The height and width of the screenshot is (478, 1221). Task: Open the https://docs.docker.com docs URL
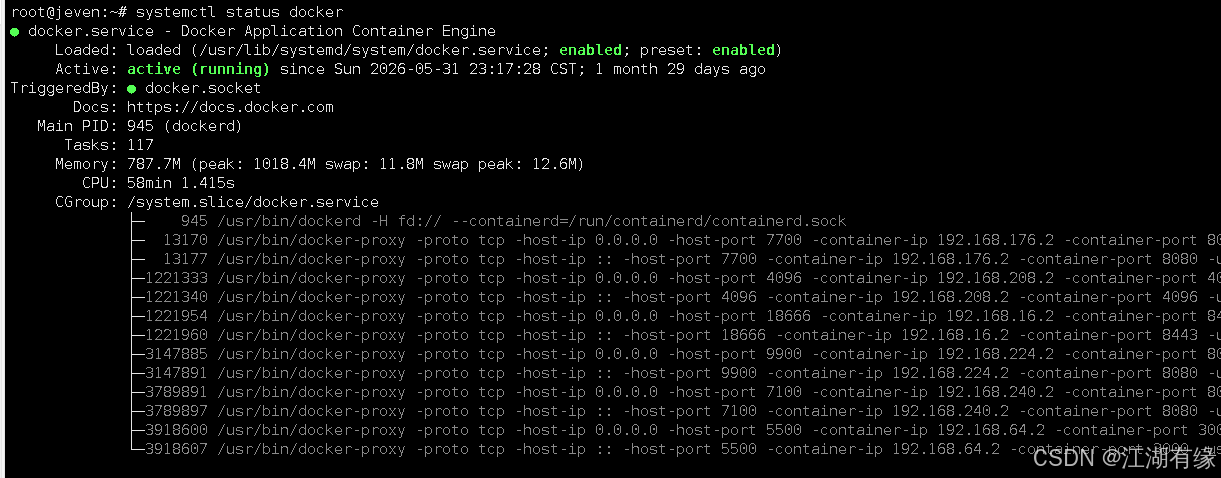(230, 107)
